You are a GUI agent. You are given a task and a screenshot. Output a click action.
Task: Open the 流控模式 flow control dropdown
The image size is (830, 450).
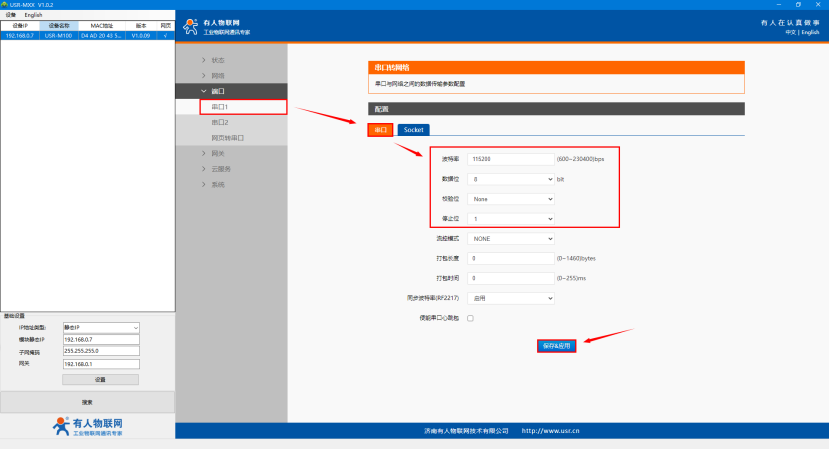(510, 239)
